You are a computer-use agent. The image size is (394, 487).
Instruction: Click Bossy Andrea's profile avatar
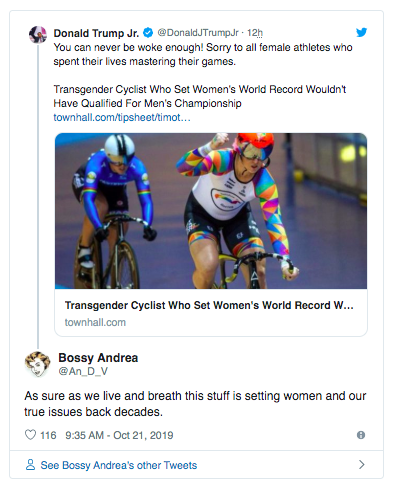pyautogui.click(x=38, y=364)
